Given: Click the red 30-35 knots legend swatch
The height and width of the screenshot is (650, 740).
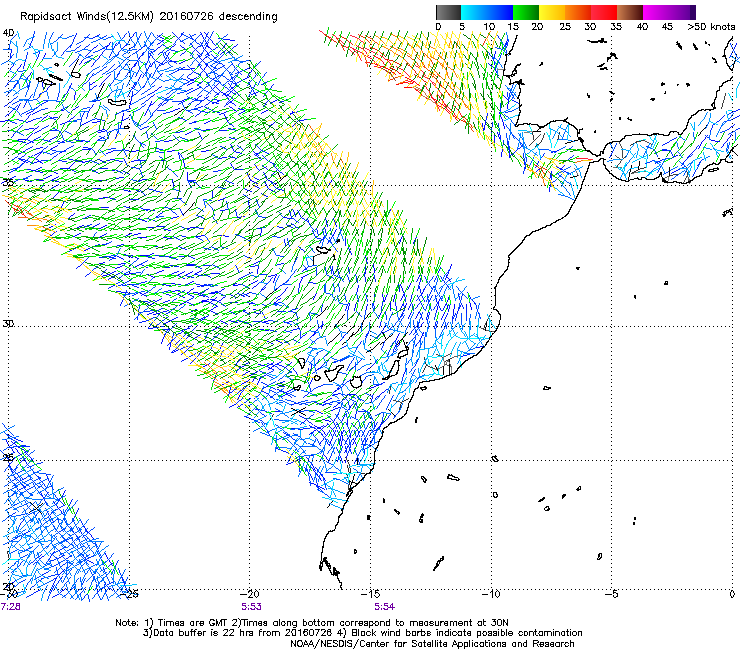Looking at the screenshot, I should 604,12.
